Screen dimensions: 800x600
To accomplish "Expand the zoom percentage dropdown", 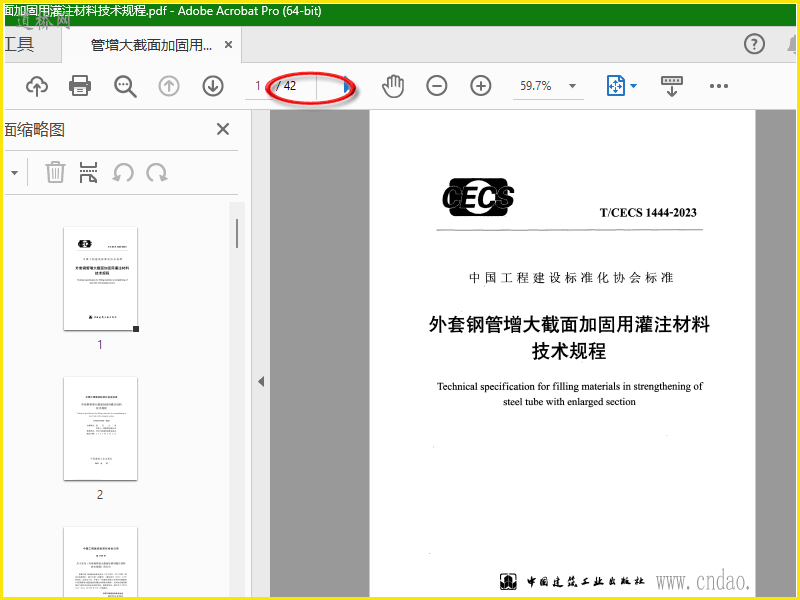I will [x=572, y=86].
